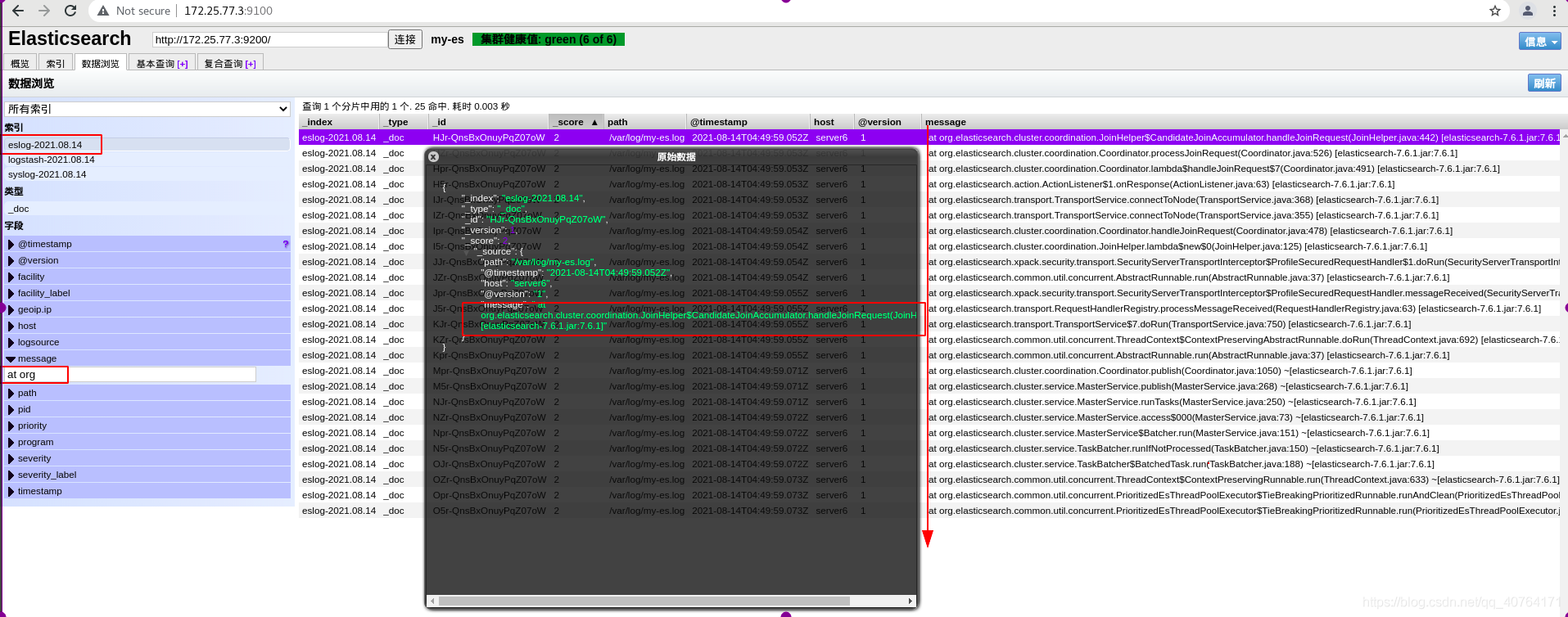Go back with the browser back arrow
This screenshot has width=1568, height=617.
[18, 11]
